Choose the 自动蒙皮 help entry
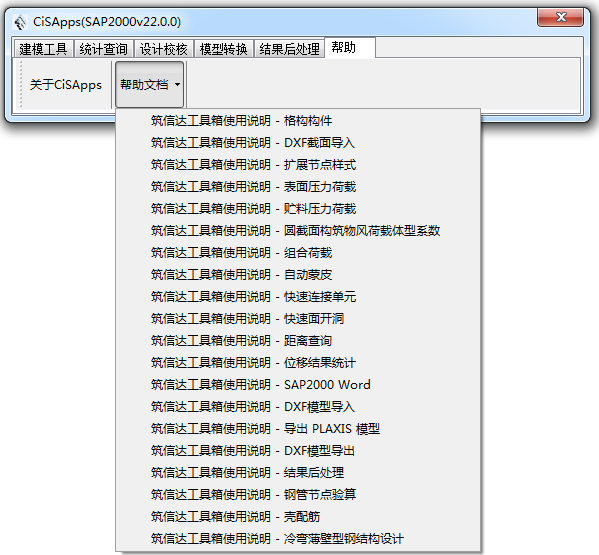The image size is (599, 555). (298, 275)
